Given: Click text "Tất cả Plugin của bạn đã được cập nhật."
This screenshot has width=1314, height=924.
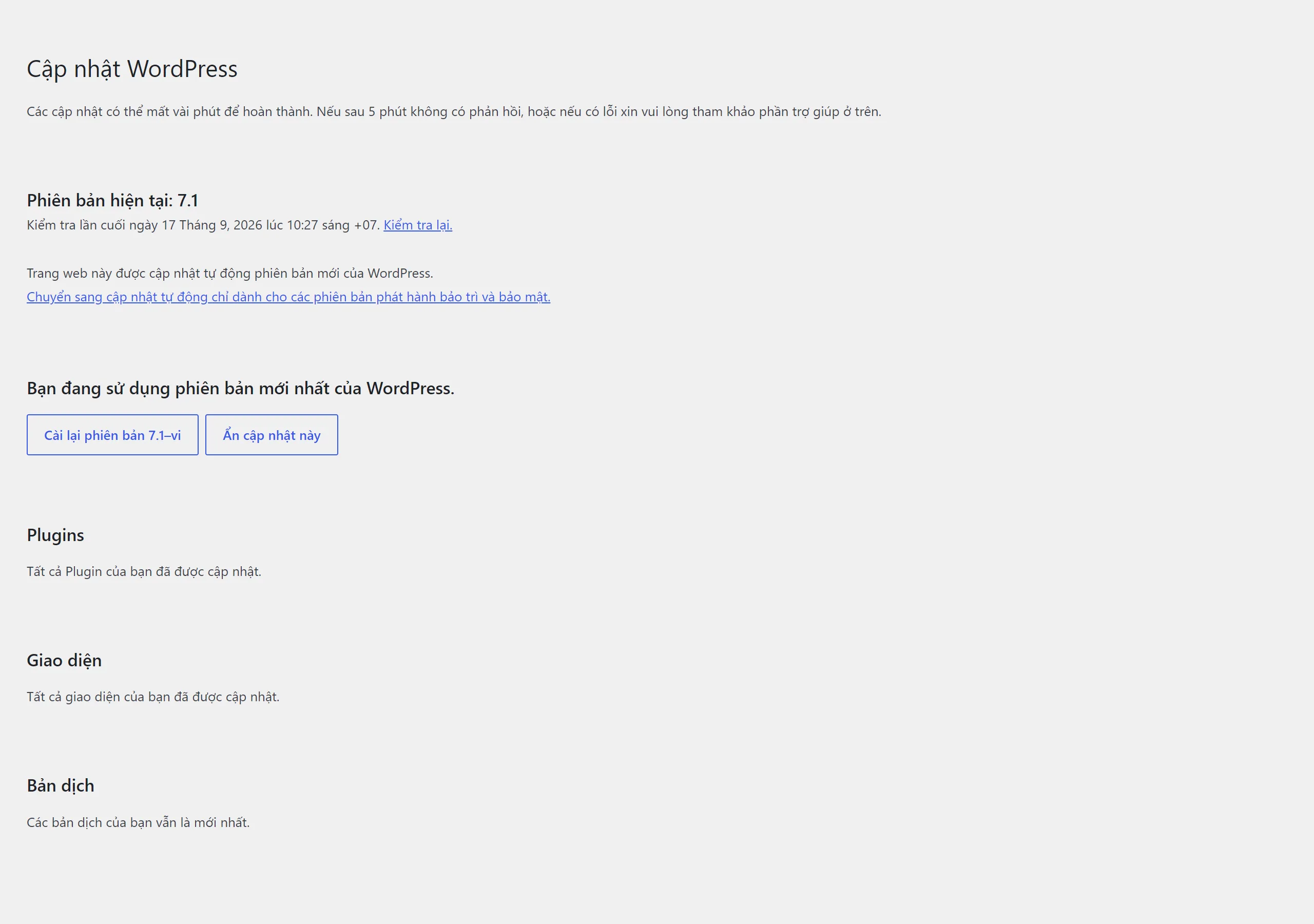Looking at the screenshot, I should [144, 572].
